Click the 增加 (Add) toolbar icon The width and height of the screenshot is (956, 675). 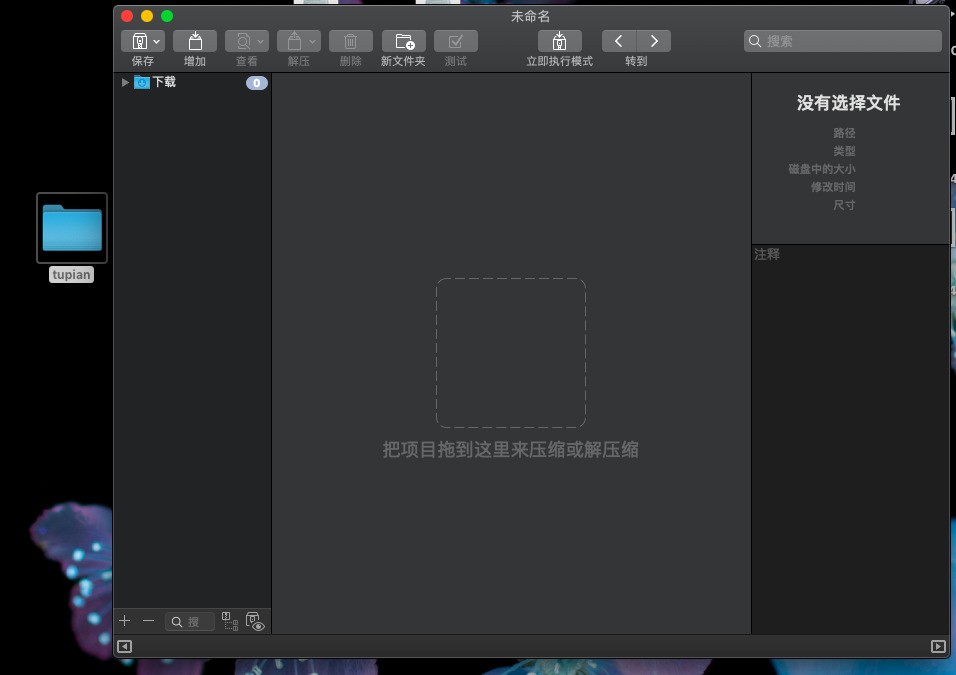pos(195,41)
